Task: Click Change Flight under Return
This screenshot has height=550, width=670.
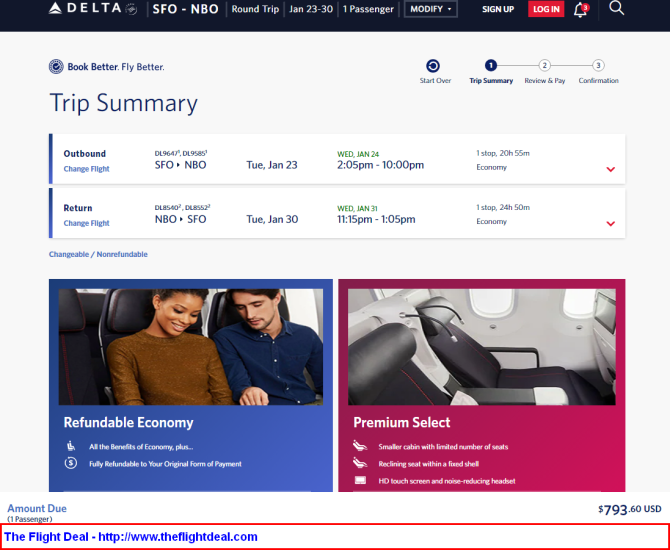Action: 87,223
